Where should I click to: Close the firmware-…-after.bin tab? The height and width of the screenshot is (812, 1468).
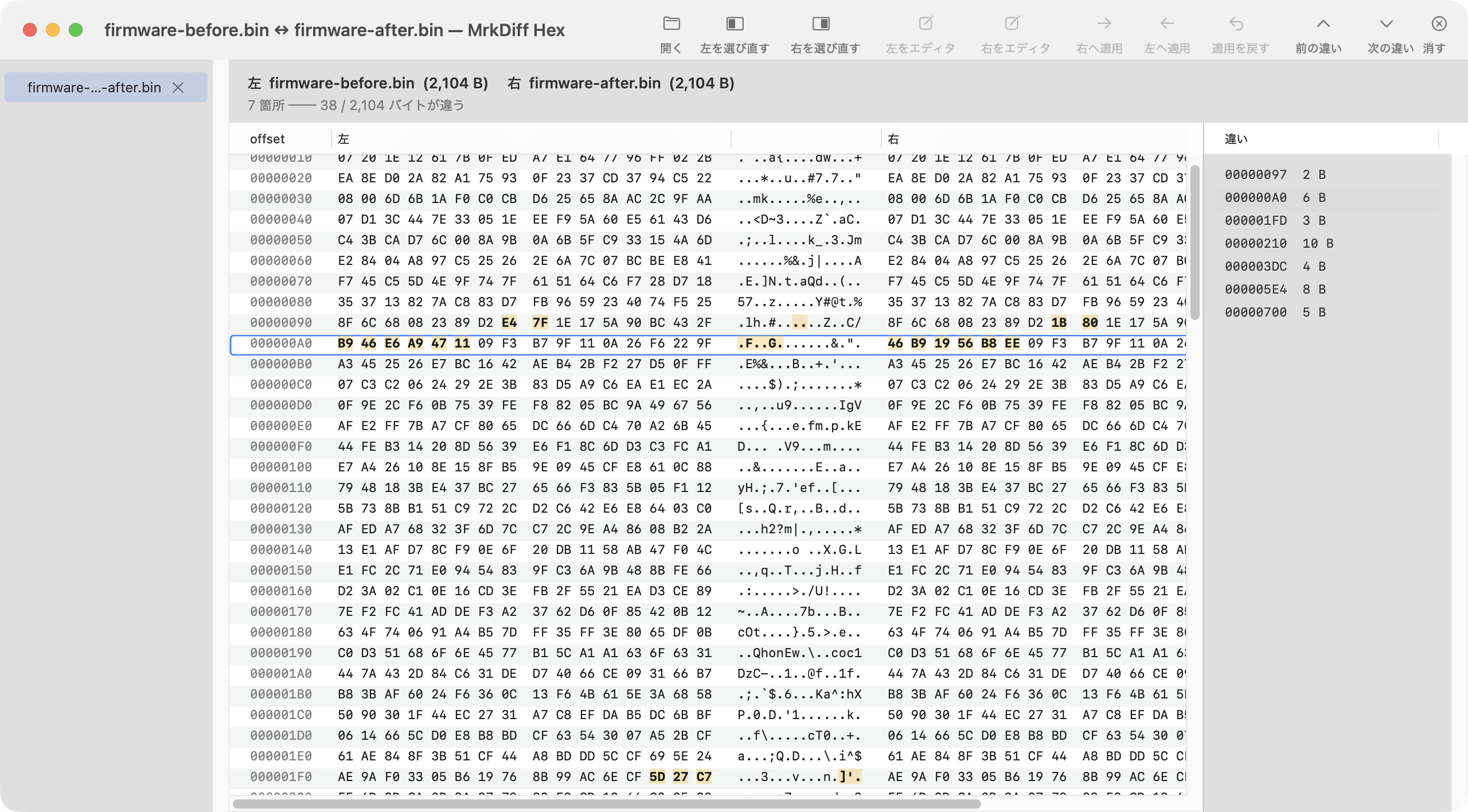click(x=178, y=88)
